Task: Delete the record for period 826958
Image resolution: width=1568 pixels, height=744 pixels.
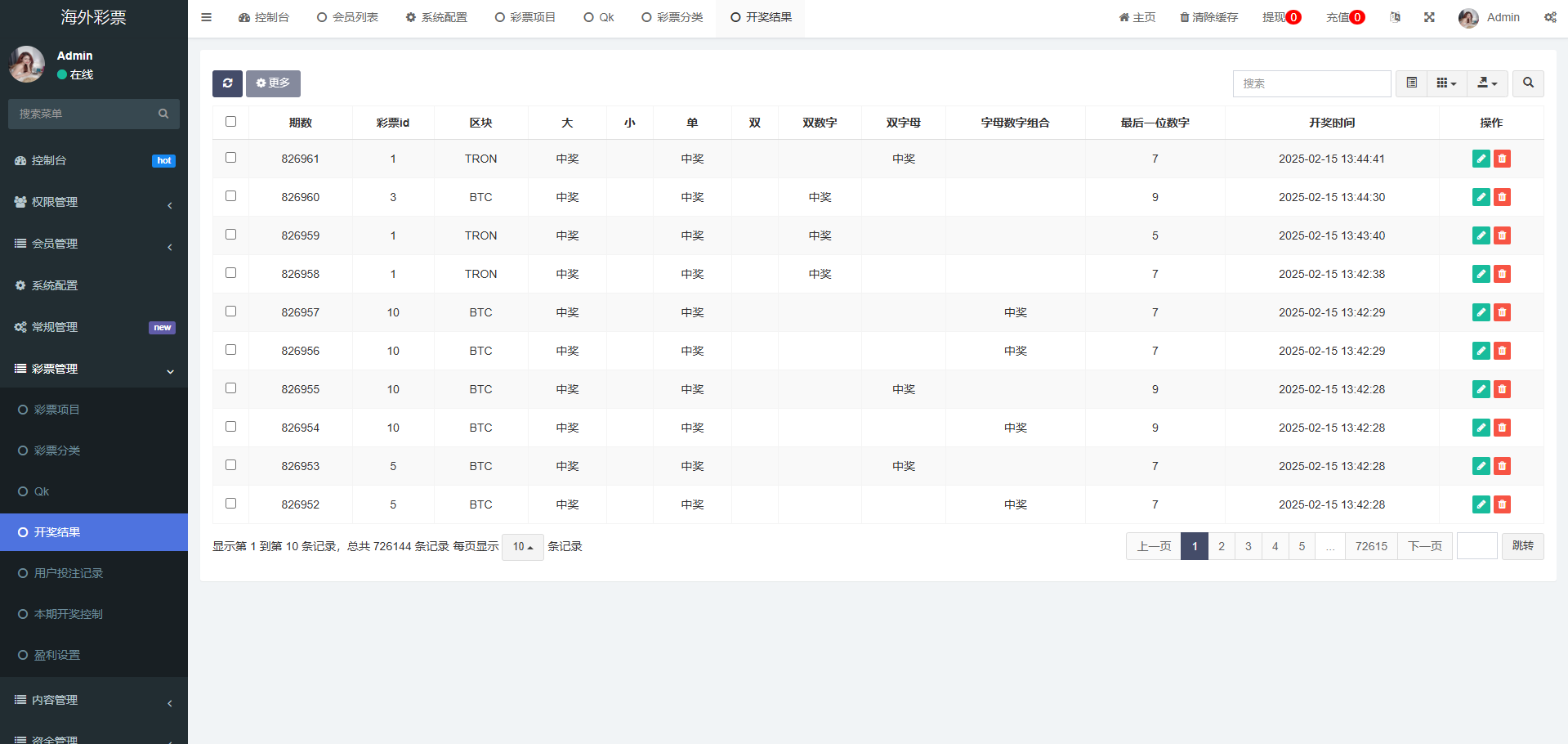Action: (x=1502, y=274)
